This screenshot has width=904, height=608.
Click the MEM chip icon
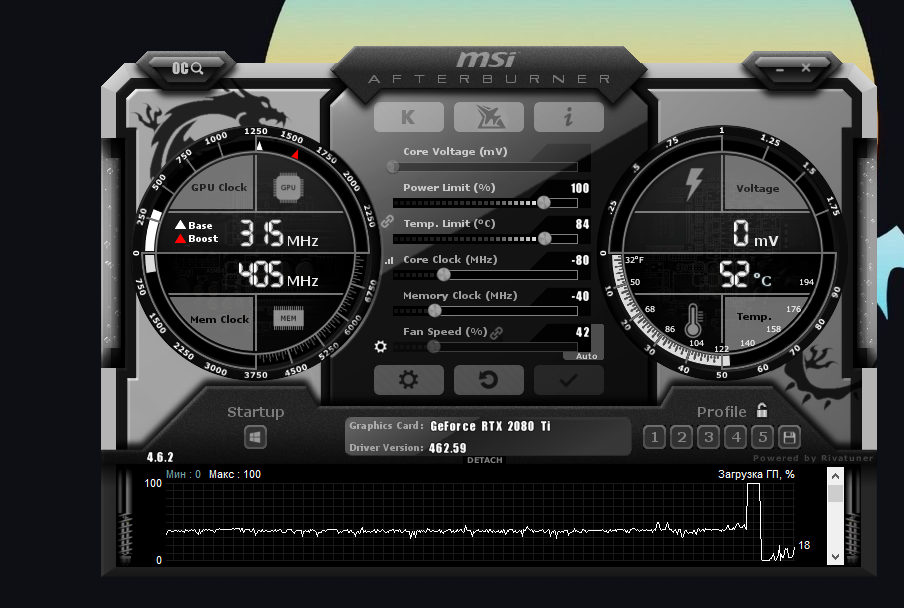click(288, 318)
